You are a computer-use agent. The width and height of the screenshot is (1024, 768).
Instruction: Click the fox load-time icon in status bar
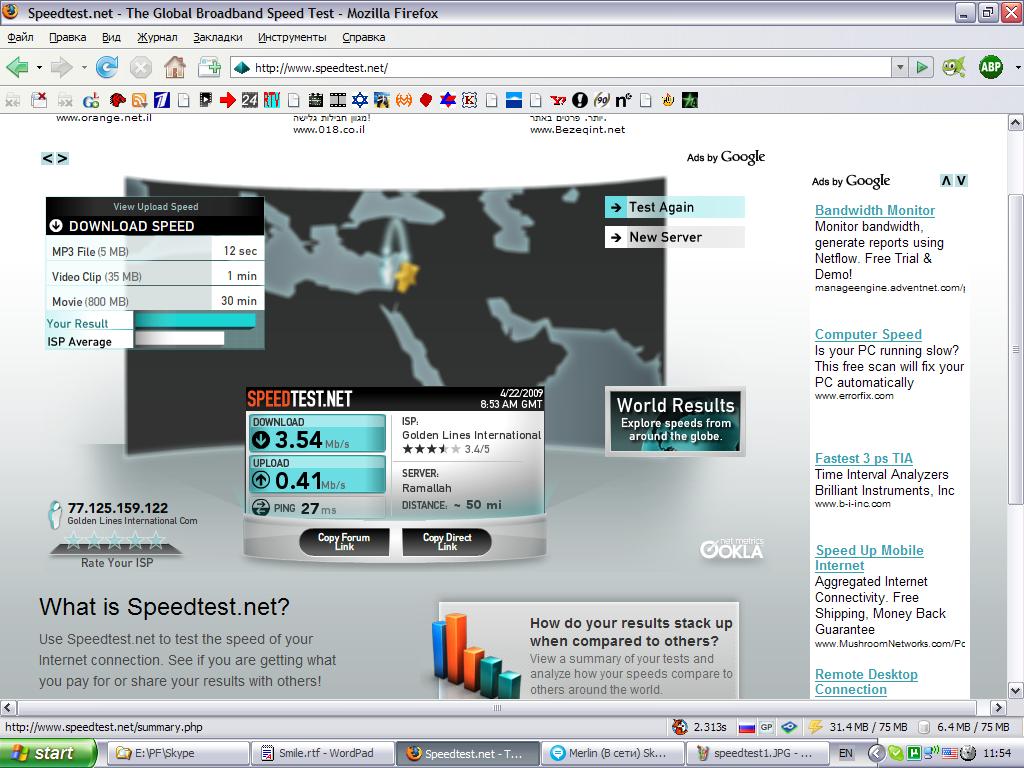click(680, 727)
